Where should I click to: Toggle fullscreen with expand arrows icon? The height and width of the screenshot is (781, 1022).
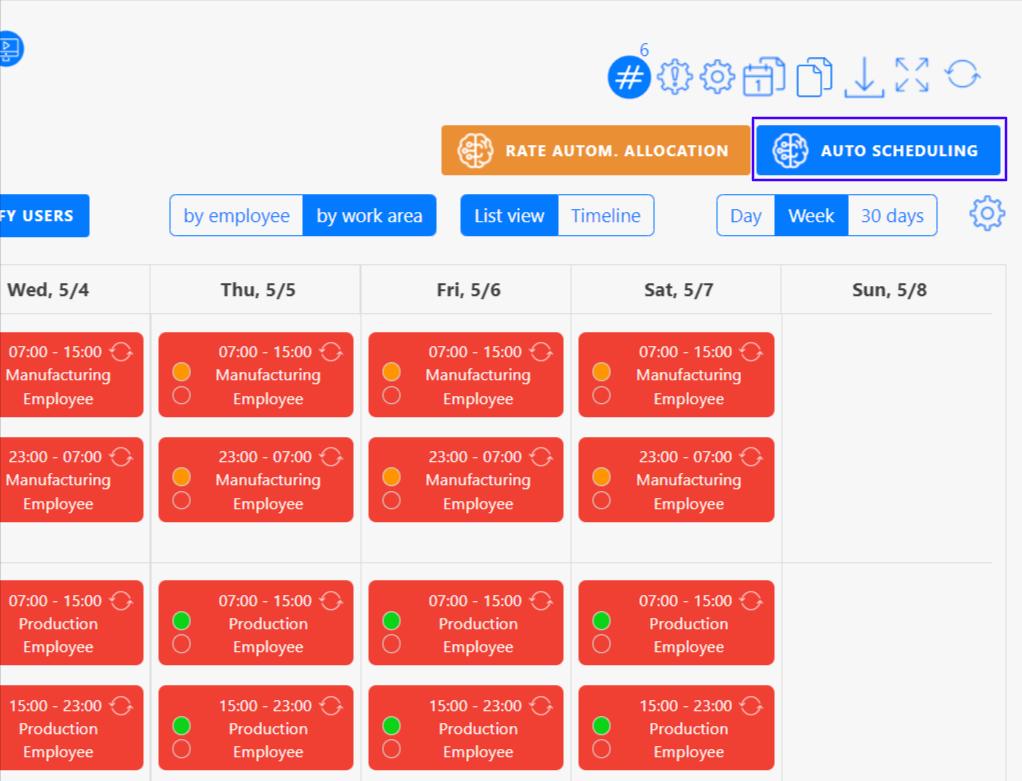pos(912,75)
